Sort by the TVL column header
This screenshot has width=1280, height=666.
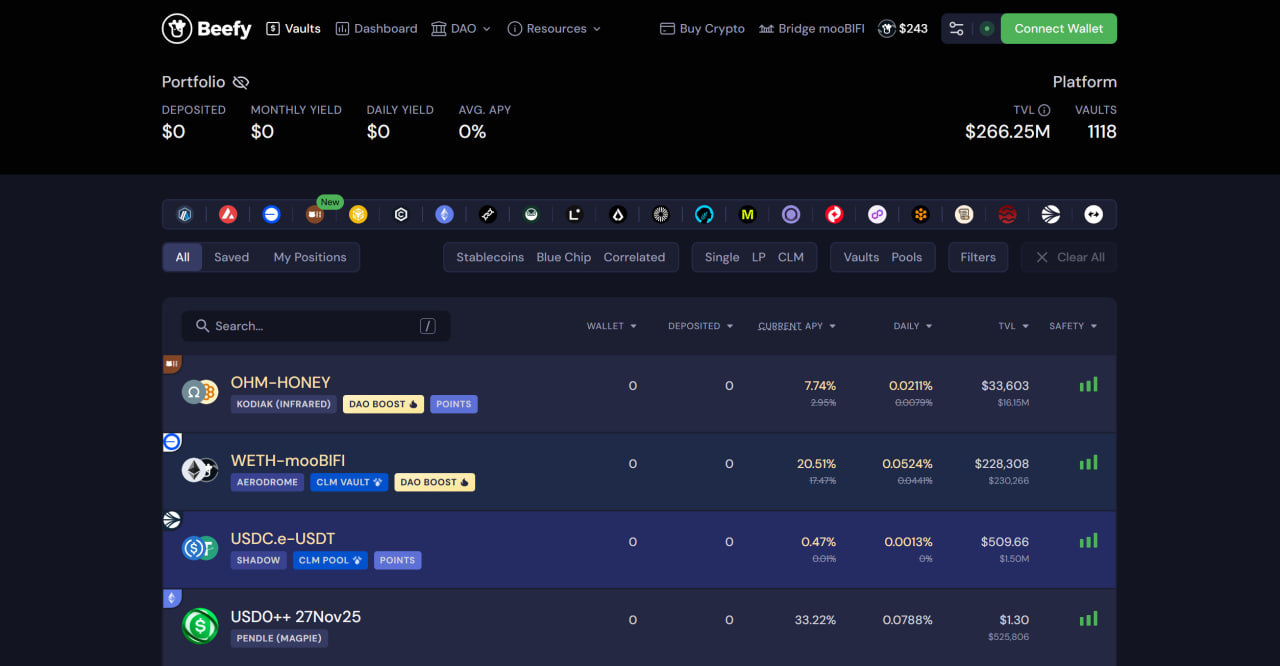pos(1013,326)
